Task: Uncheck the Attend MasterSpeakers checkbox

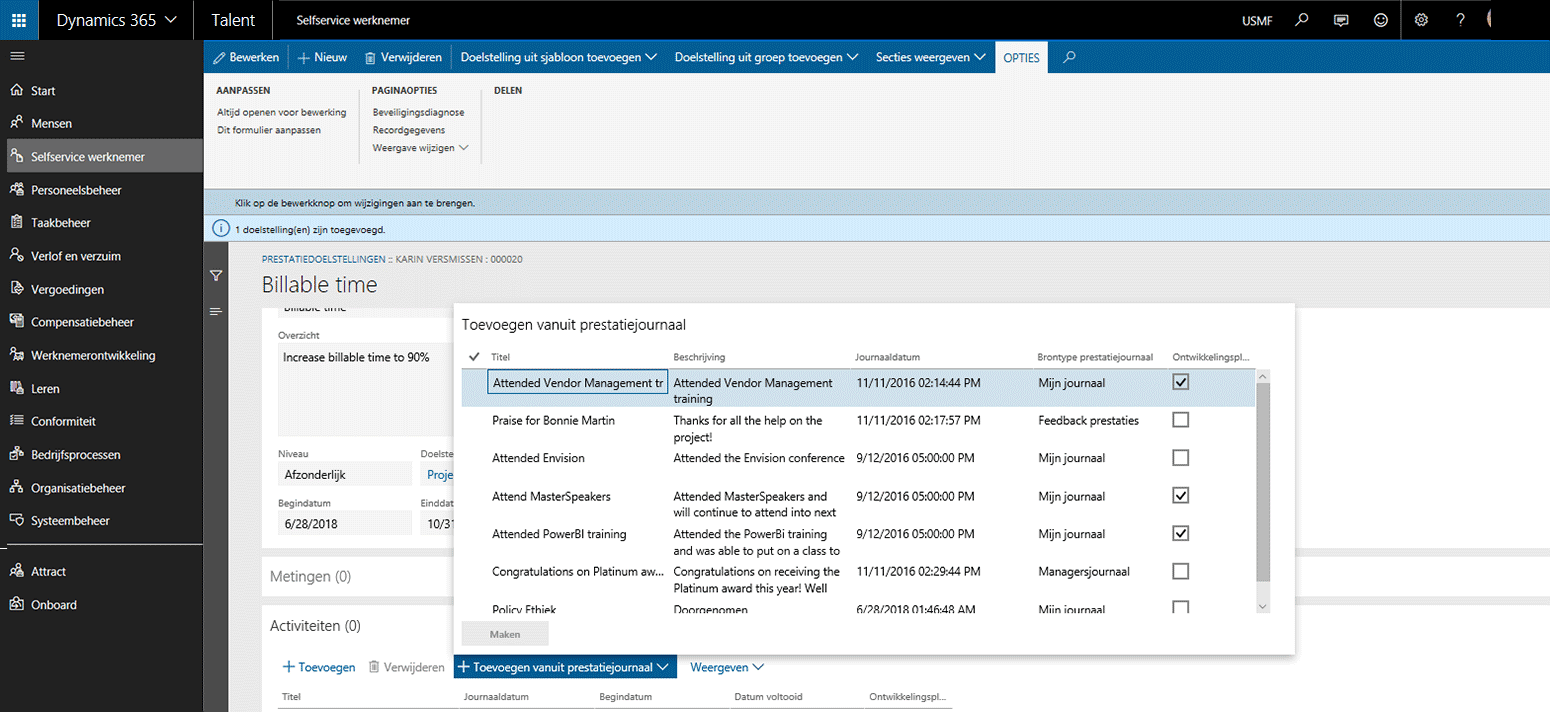Action: click(x=1181, y=496)
